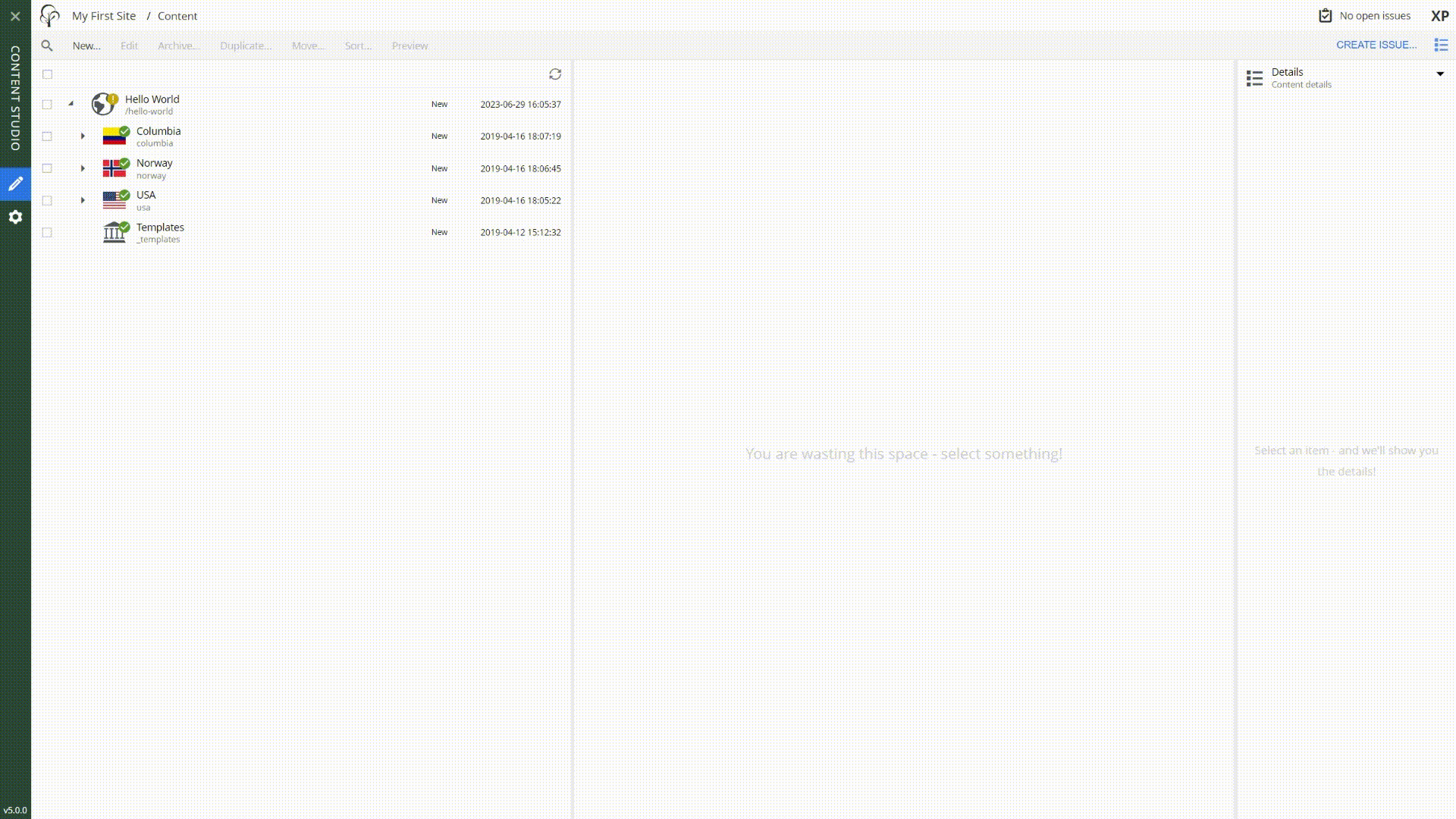Click the Duplicate... toolbar button
Viewport: 1456px width, 819px height.
(245, 45)
